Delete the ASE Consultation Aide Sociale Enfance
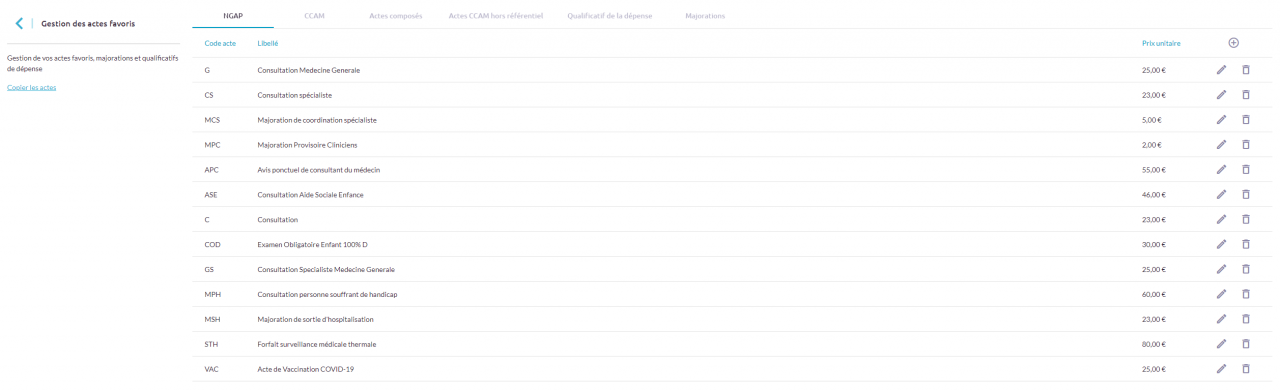The width and height of the screenshot is (1280, 390). [x=1246, y=195]
